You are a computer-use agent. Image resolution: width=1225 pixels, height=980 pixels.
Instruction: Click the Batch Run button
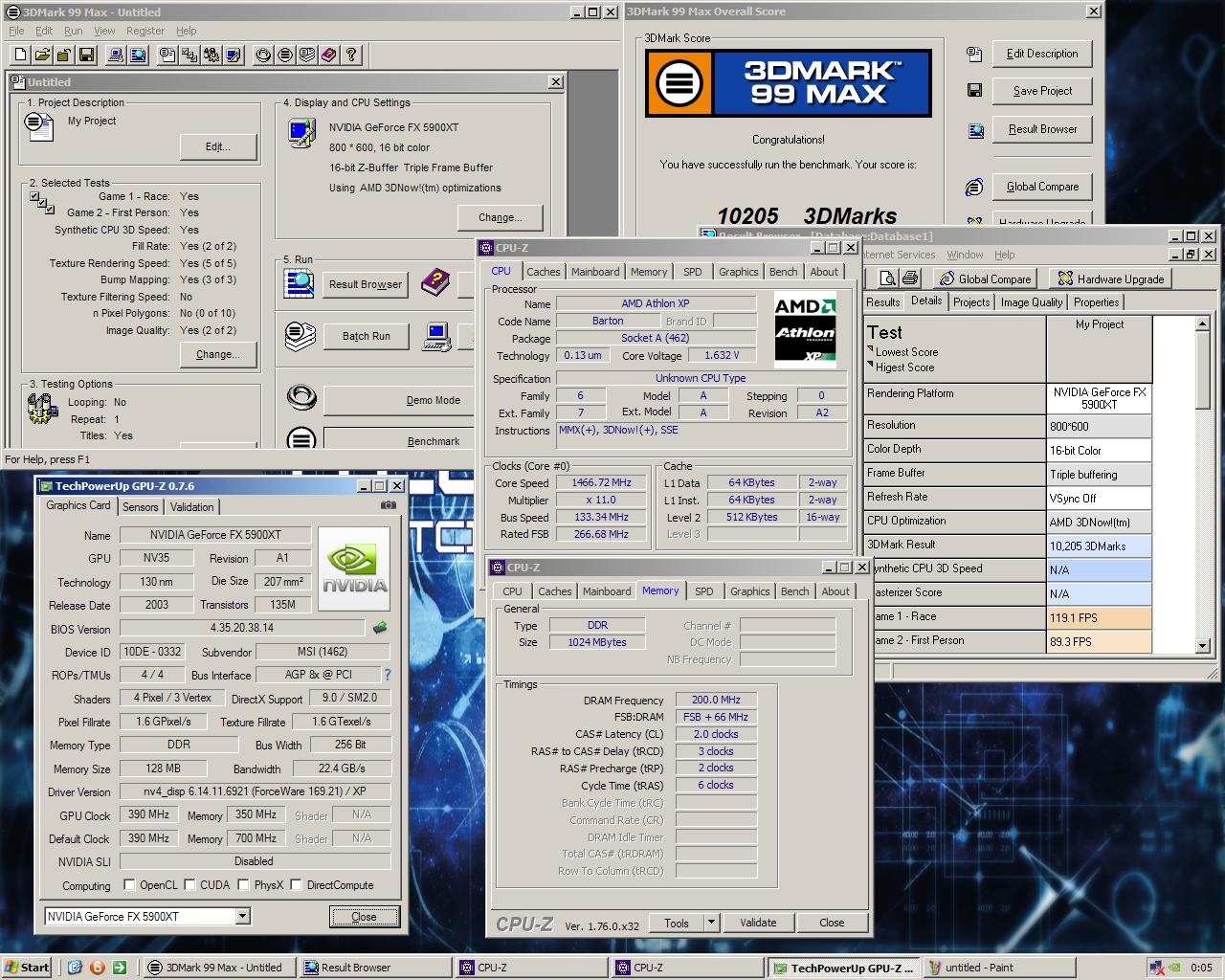tap(367, 336)
